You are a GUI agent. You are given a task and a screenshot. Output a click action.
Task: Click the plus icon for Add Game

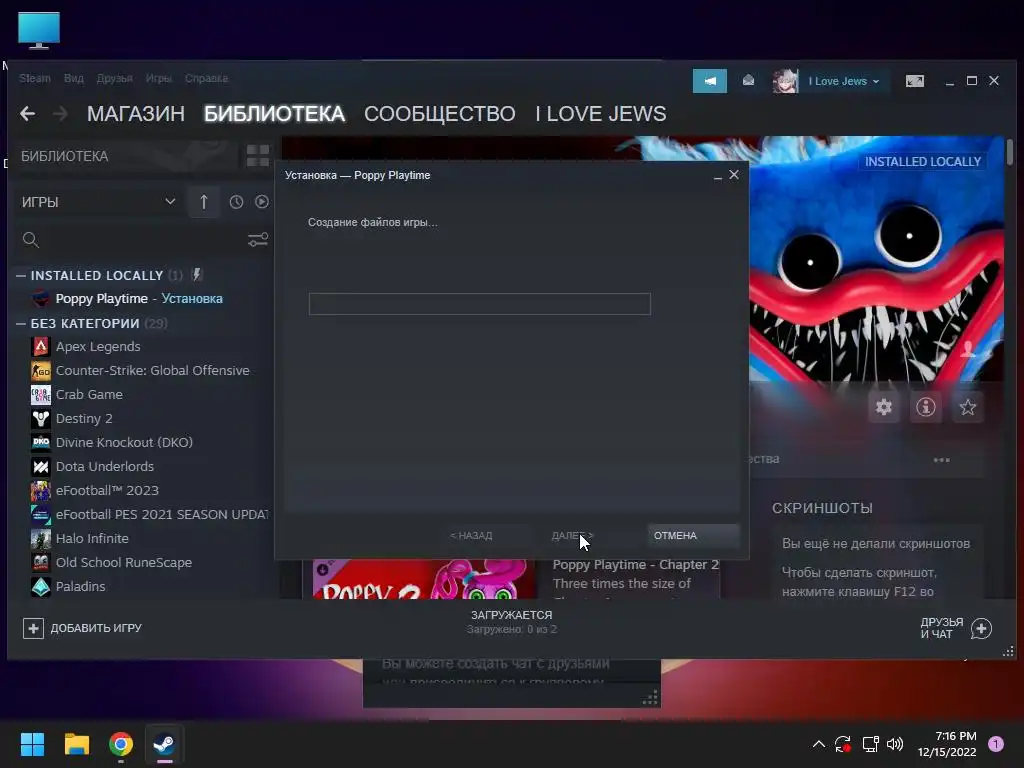[x=33, y=628]
